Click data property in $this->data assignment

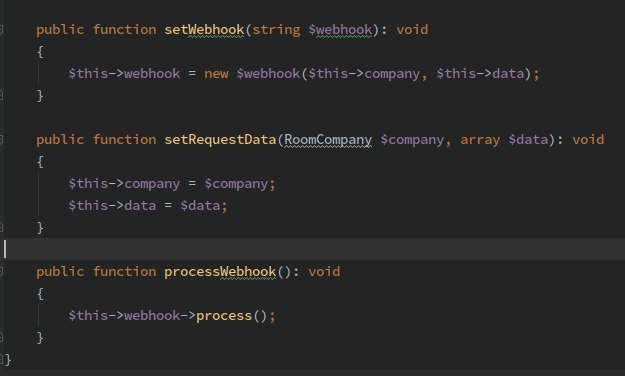[140, 205]
